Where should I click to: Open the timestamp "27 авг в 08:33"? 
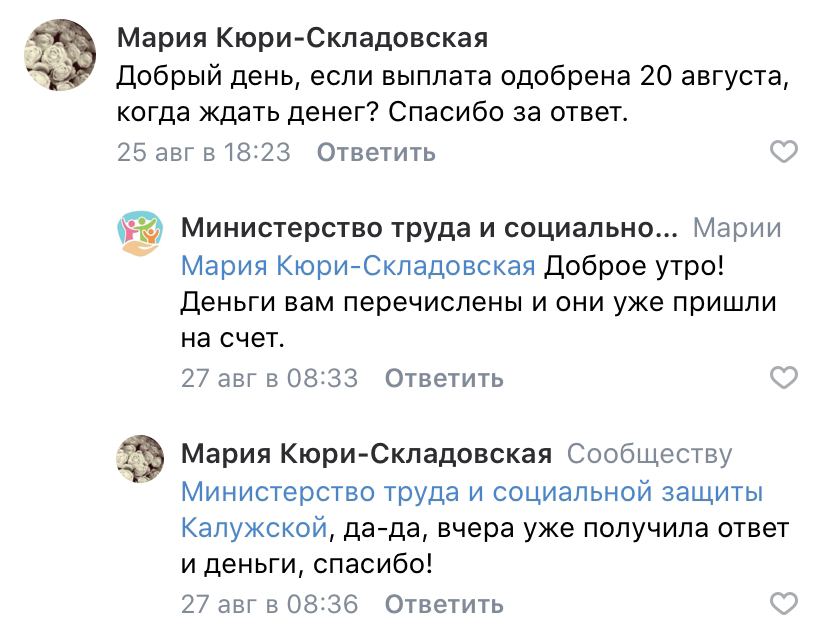point(268,378)
